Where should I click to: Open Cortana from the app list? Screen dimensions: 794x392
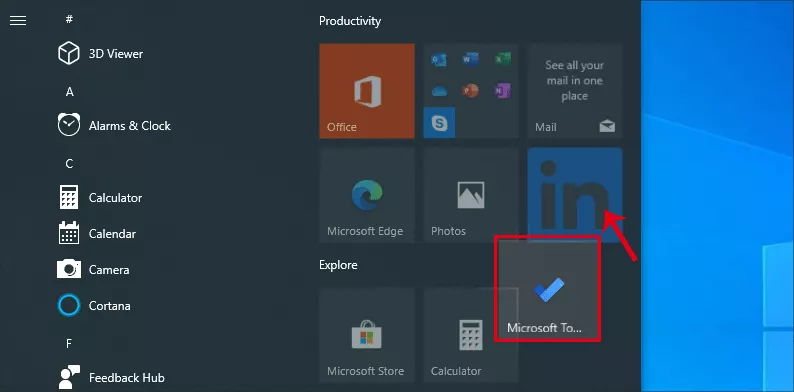tap(94, 305)
